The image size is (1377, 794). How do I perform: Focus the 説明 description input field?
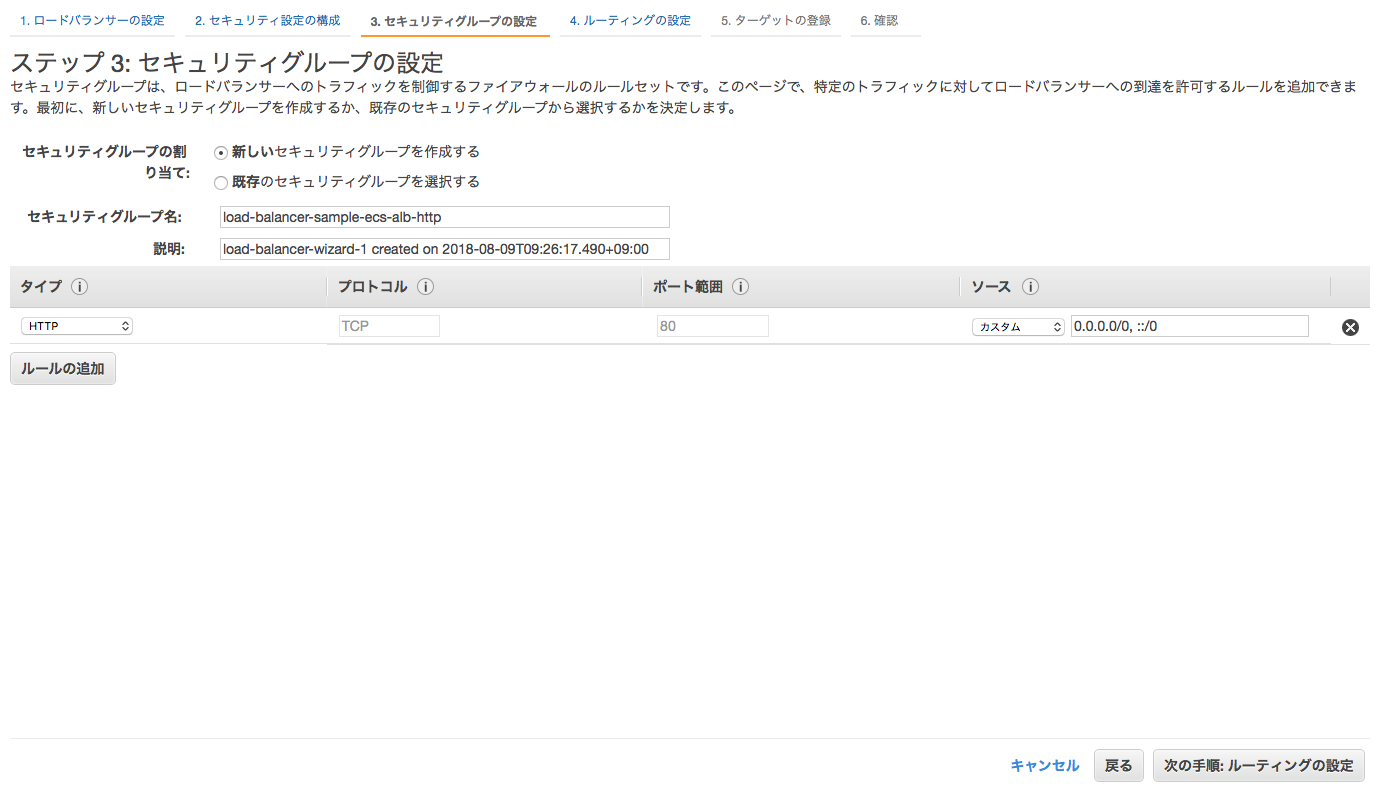click(x=445, y=249)
